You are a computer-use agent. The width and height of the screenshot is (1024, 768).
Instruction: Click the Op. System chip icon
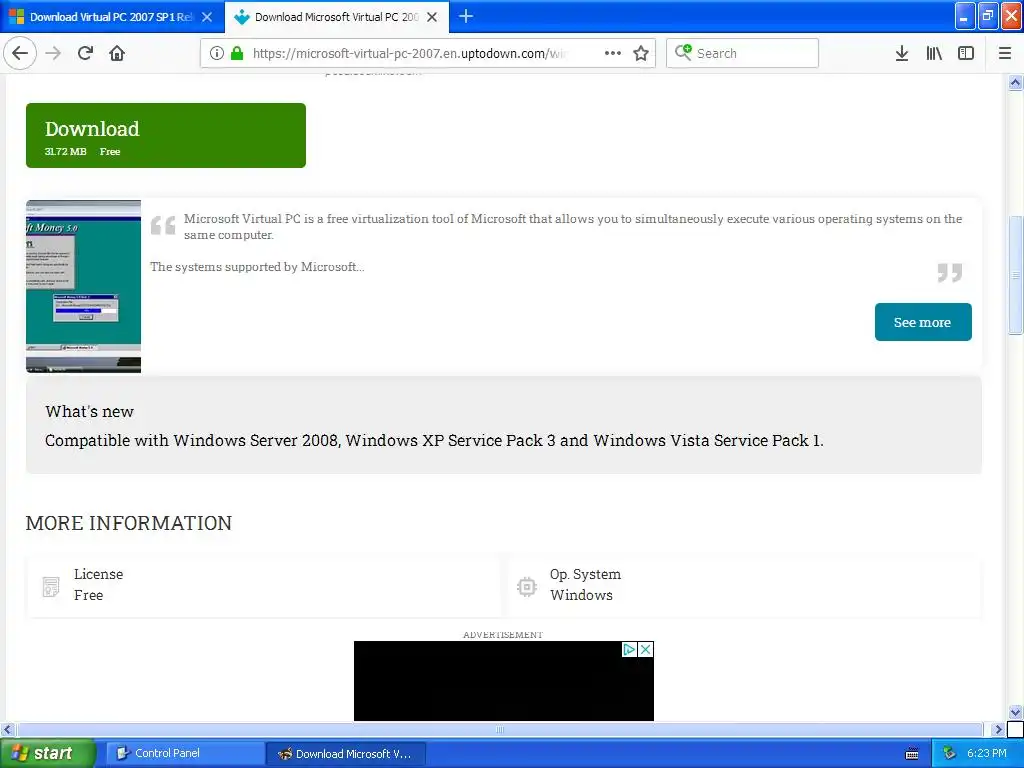pos(526,586)
